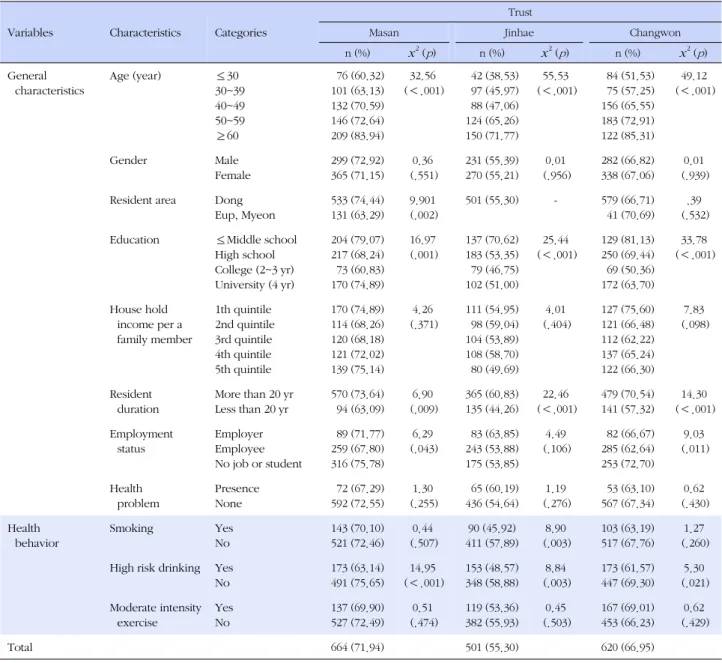Image resolution: width=722 pixels, height=663 pixels.
Task: Click the 'Changwon' column group header
Action: point(655,33)
